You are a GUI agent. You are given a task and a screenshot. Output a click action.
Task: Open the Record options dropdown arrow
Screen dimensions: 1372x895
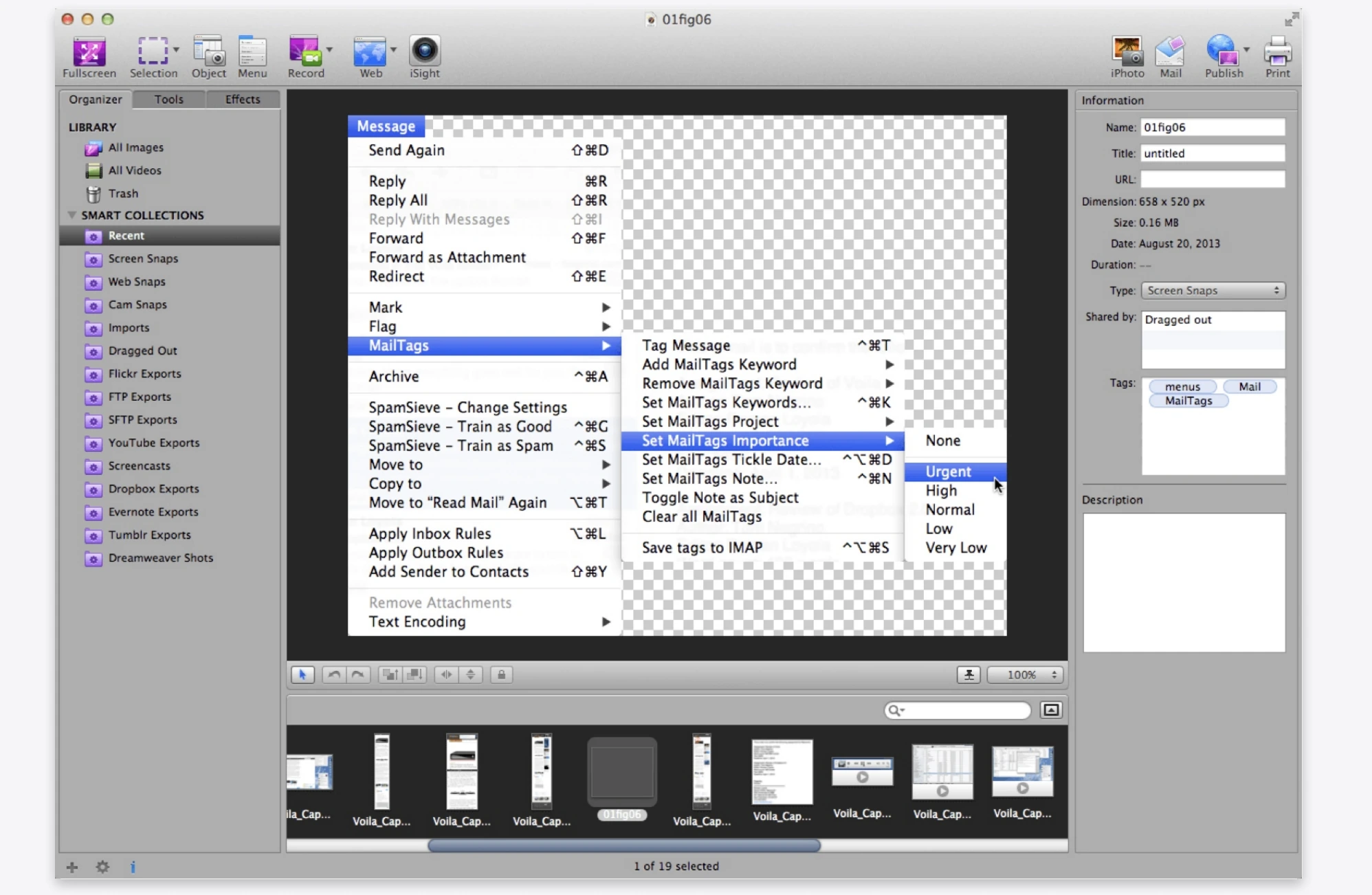pyautogui.click(x=329, y=49)
